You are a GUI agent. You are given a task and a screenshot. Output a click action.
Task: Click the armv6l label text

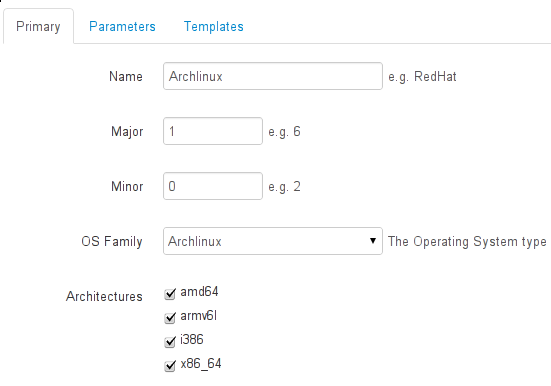point(199,316)
